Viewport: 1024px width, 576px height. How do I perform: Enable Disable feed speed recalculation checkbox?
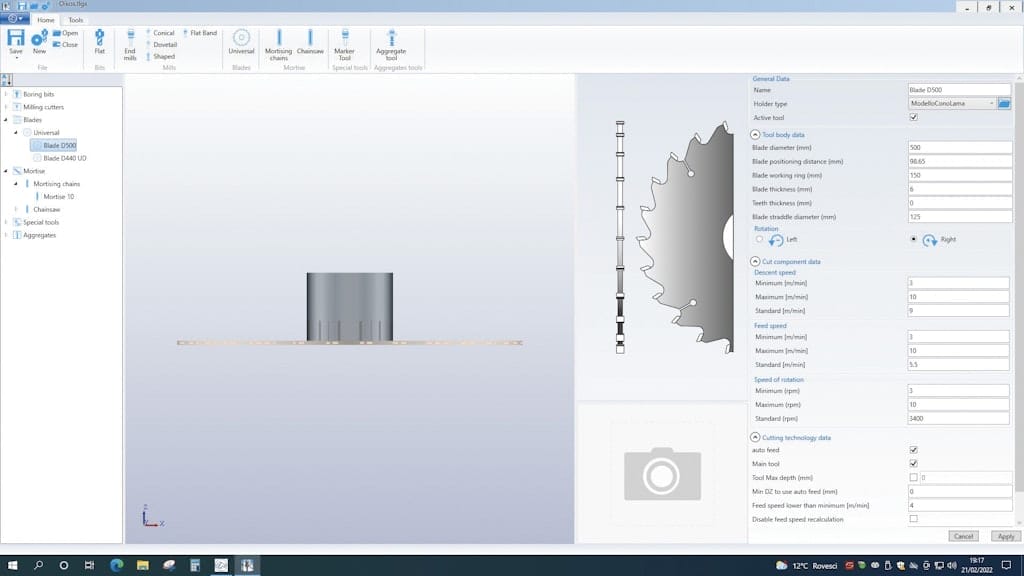click(x=913, y=519)
